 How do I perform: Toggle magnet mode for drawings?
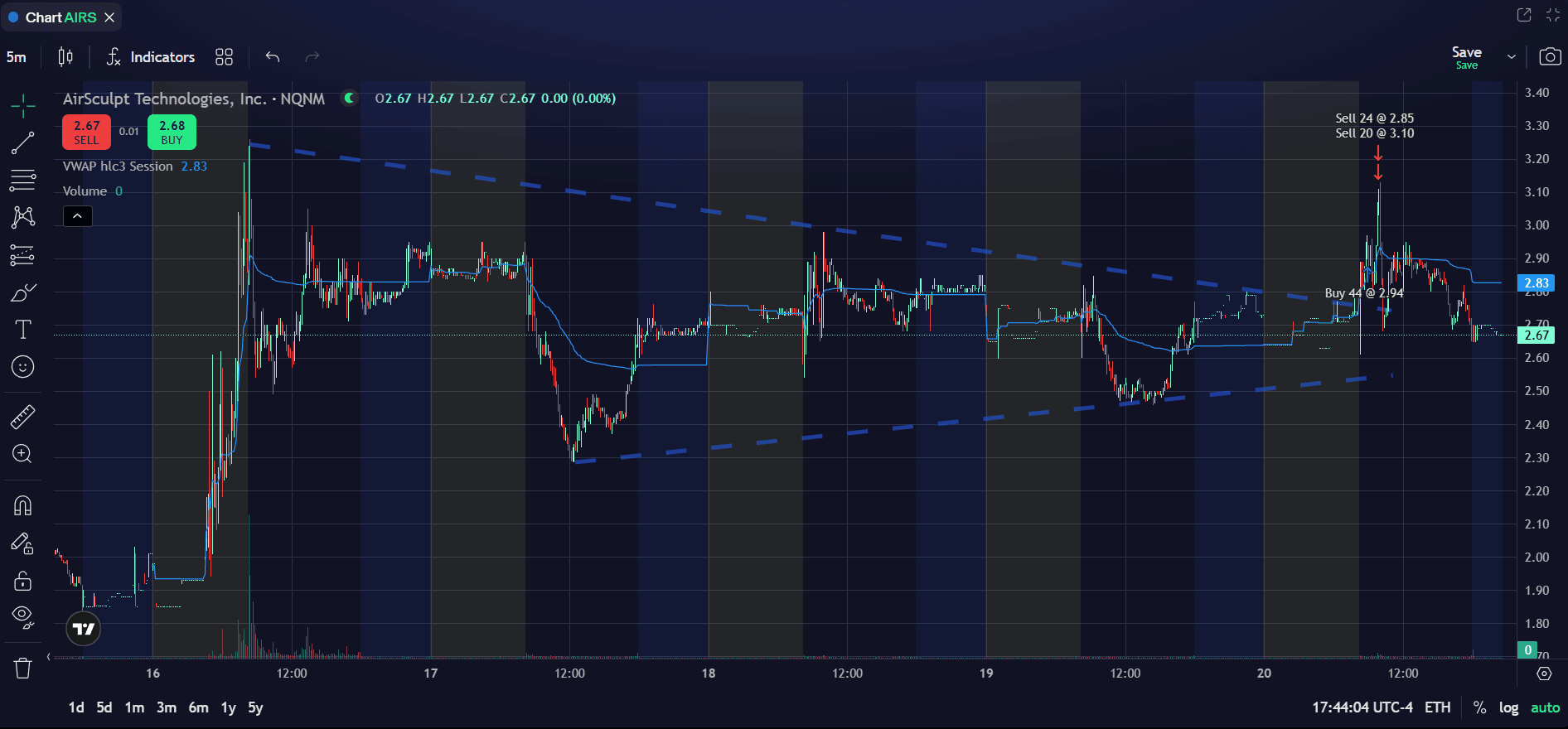coord(22,505)
